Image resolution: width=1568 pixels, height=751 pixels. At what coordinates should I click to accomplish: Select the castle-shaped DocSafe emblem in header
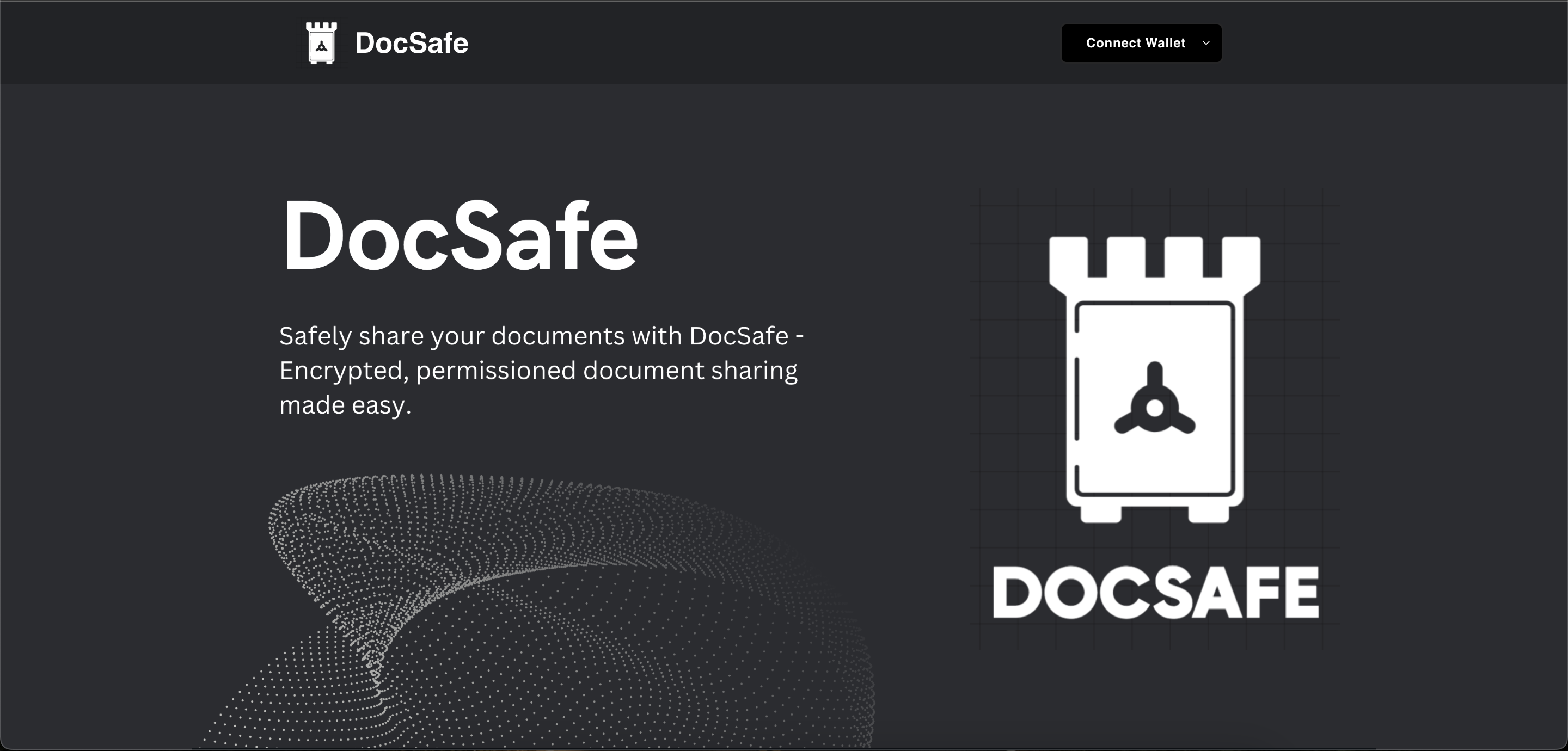click(x=321, y=42)
